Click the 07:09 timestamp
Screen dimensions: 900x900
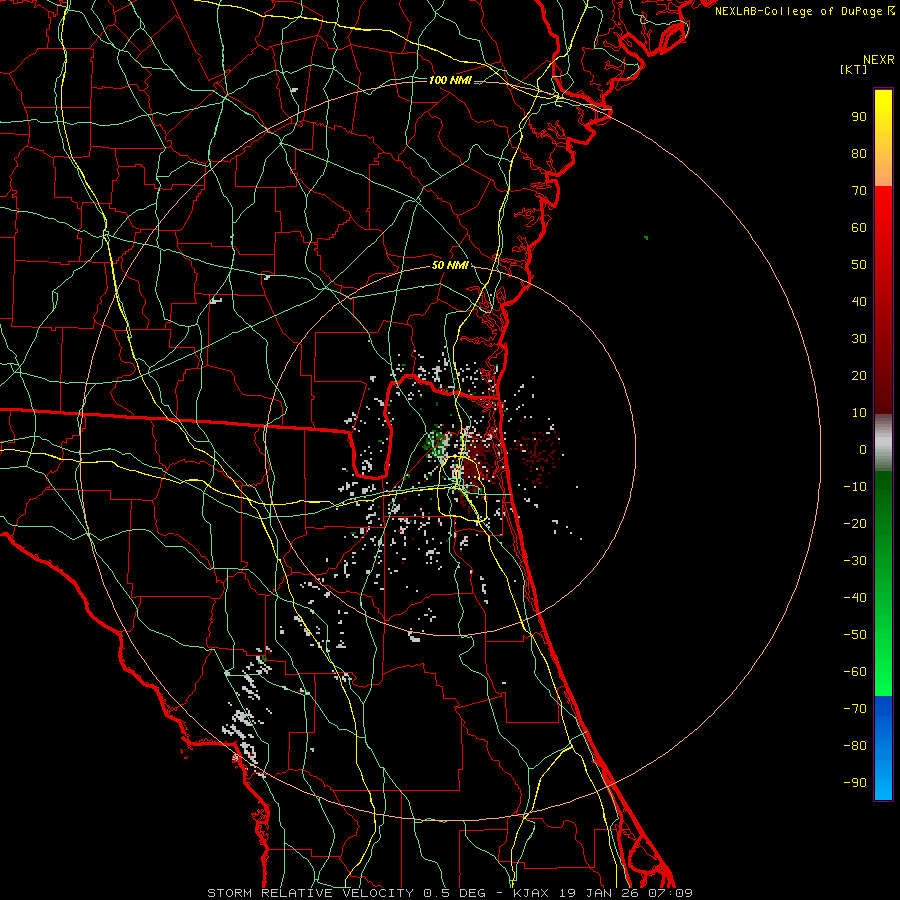tap(670, 893)
